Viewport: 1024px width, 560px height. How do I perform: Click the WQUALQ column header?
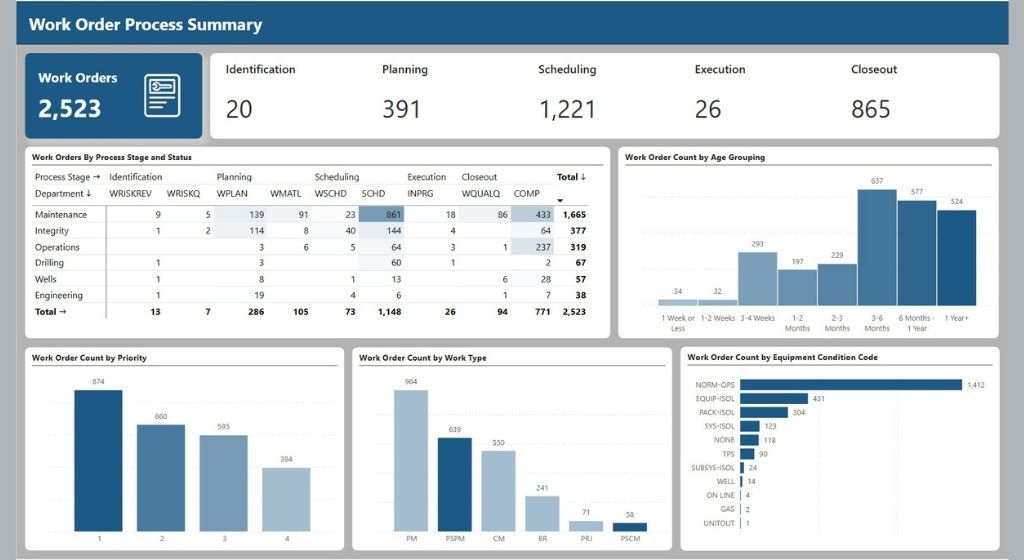(481, 194)
